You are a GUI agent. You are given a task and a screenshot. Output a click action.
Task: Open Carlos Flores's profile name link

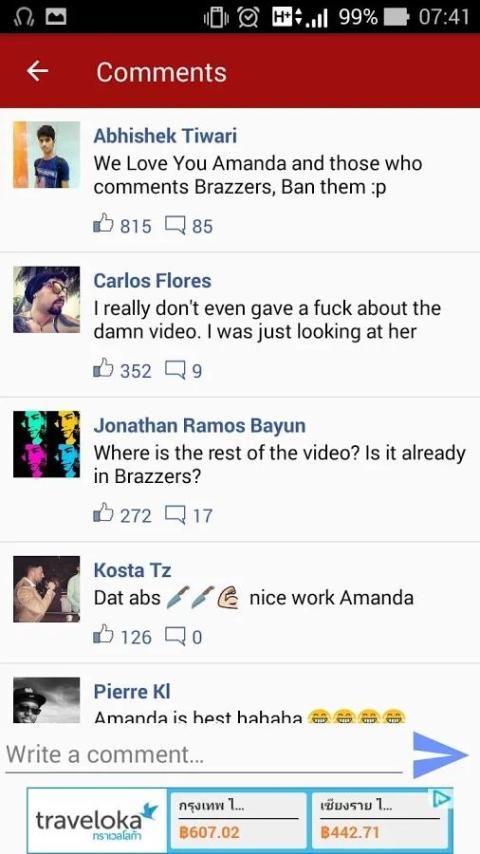coord(153,280)
